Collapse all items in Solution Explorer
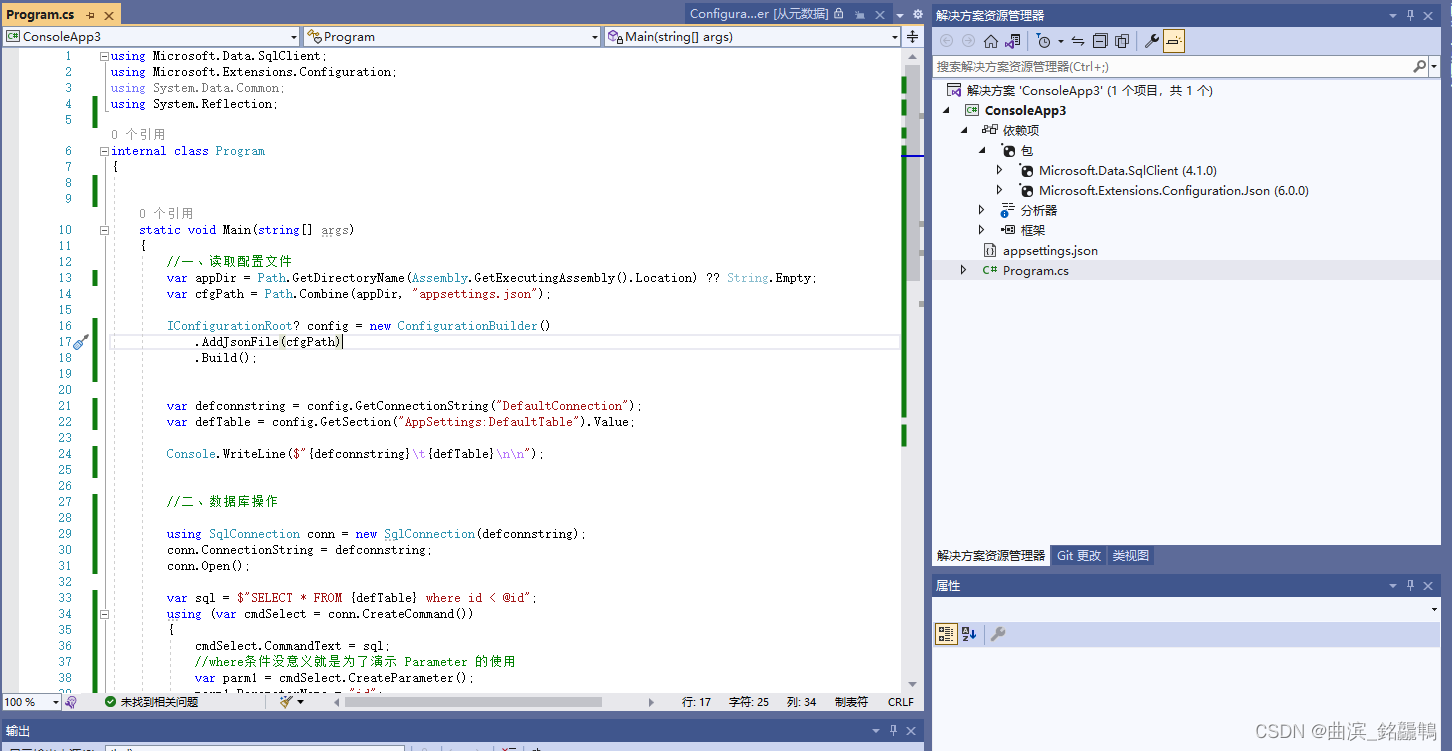This screenshot has width=1452, height=751. click(x=1100, y=41)
